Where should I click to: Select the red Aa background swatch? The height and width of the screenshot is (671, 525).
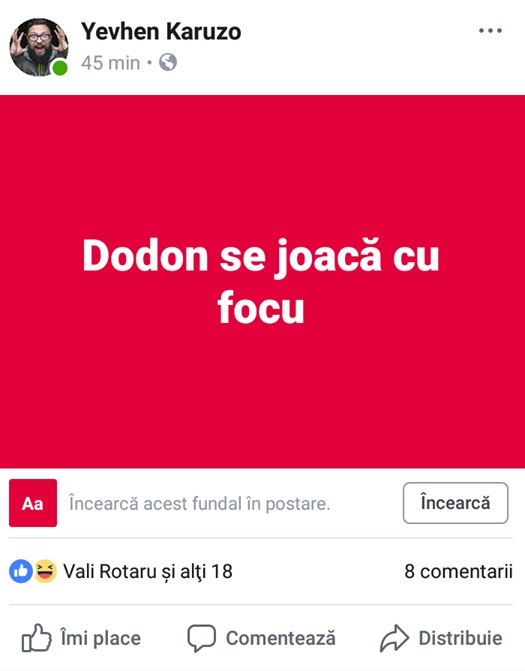pos(33,503)
